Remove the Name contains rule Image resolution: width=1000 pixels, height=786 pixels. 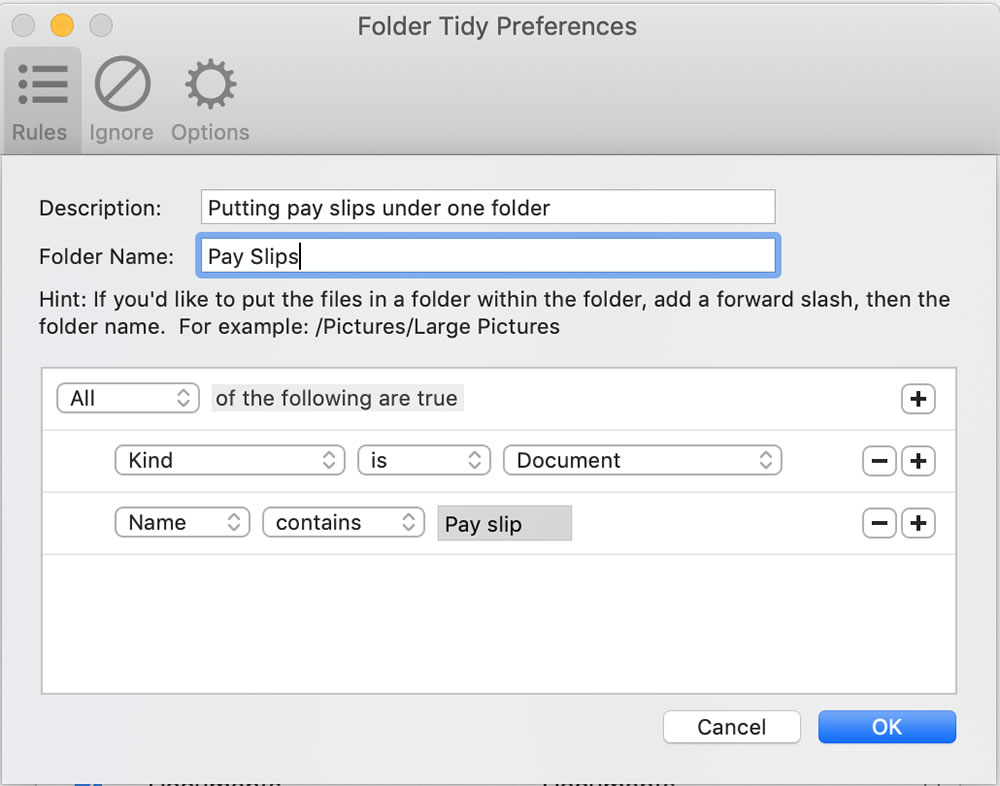pyautogui.click(x=879, y=523)
